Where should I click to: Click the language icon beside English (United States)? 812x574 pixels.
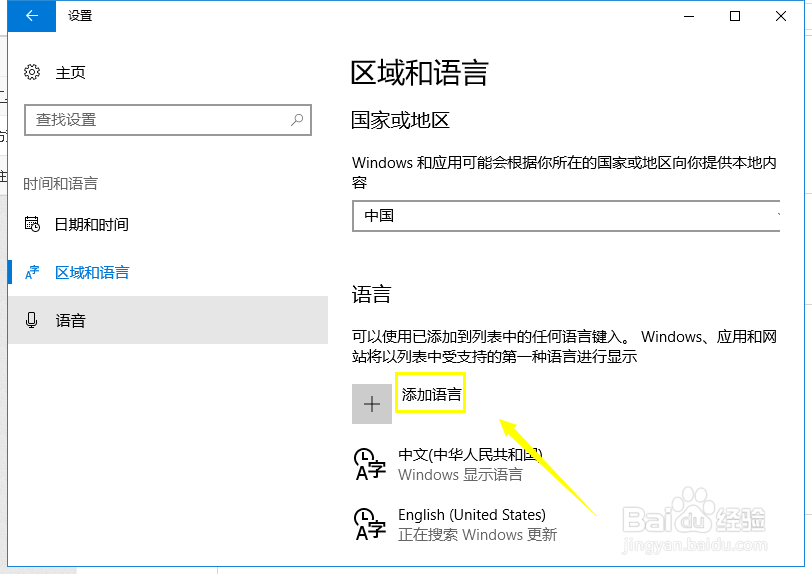coord(370,524)
